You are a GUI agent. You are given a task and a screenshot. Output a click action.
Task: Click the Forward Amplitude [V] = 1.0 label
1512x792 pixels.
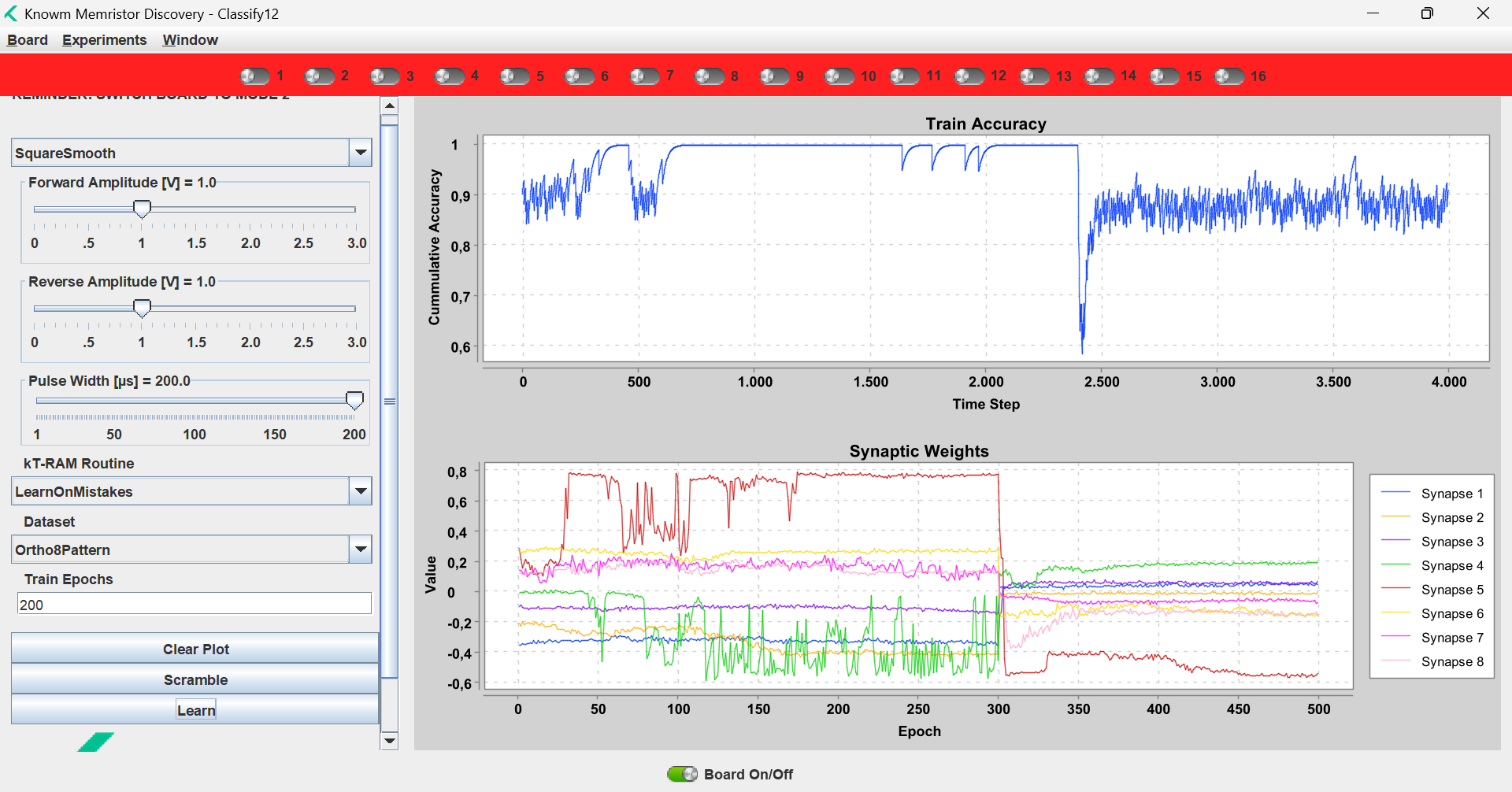(x=122, y=183)
